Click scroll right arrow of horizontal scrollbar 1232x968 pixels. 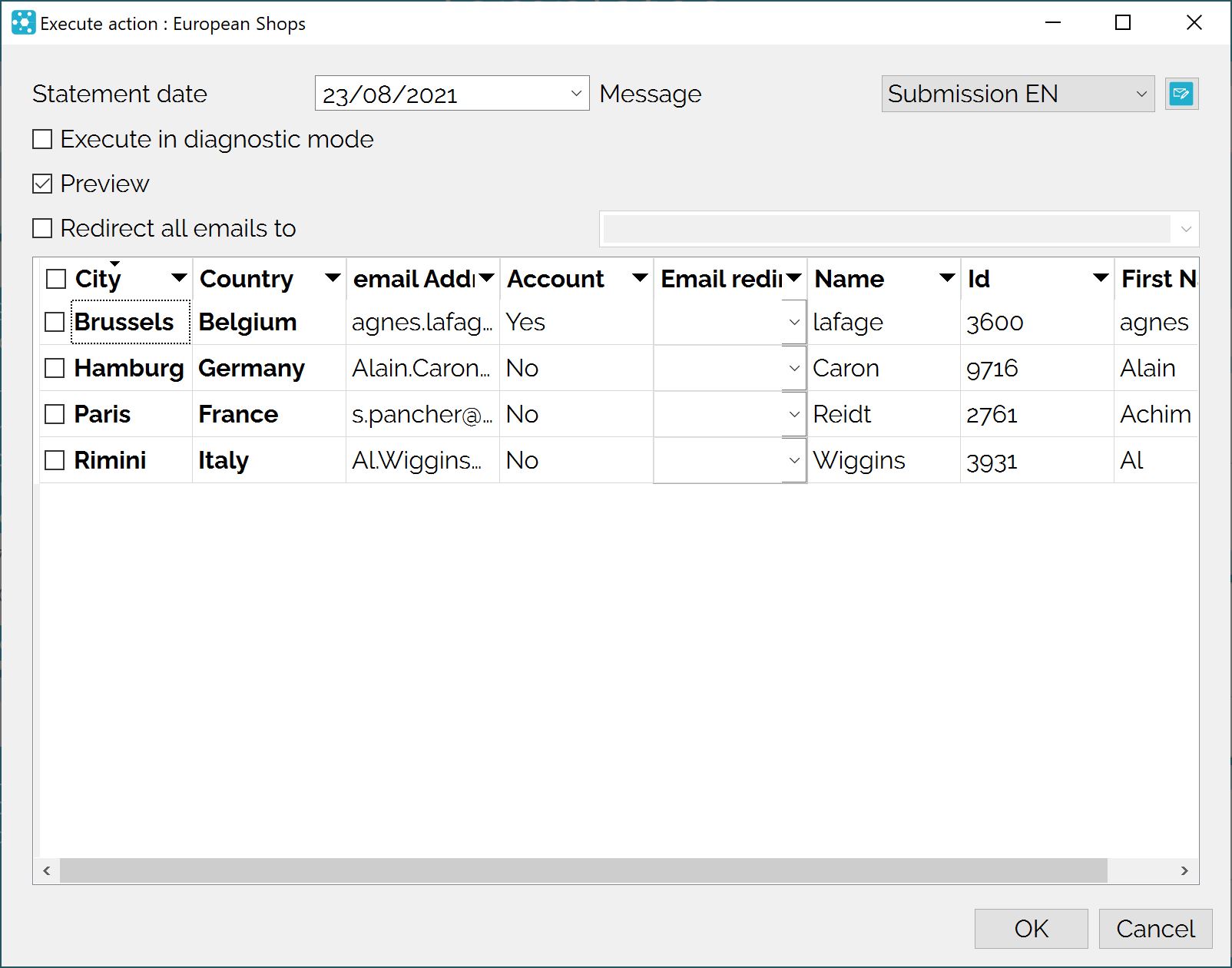pyautogui.click(x=1184, y=870)
